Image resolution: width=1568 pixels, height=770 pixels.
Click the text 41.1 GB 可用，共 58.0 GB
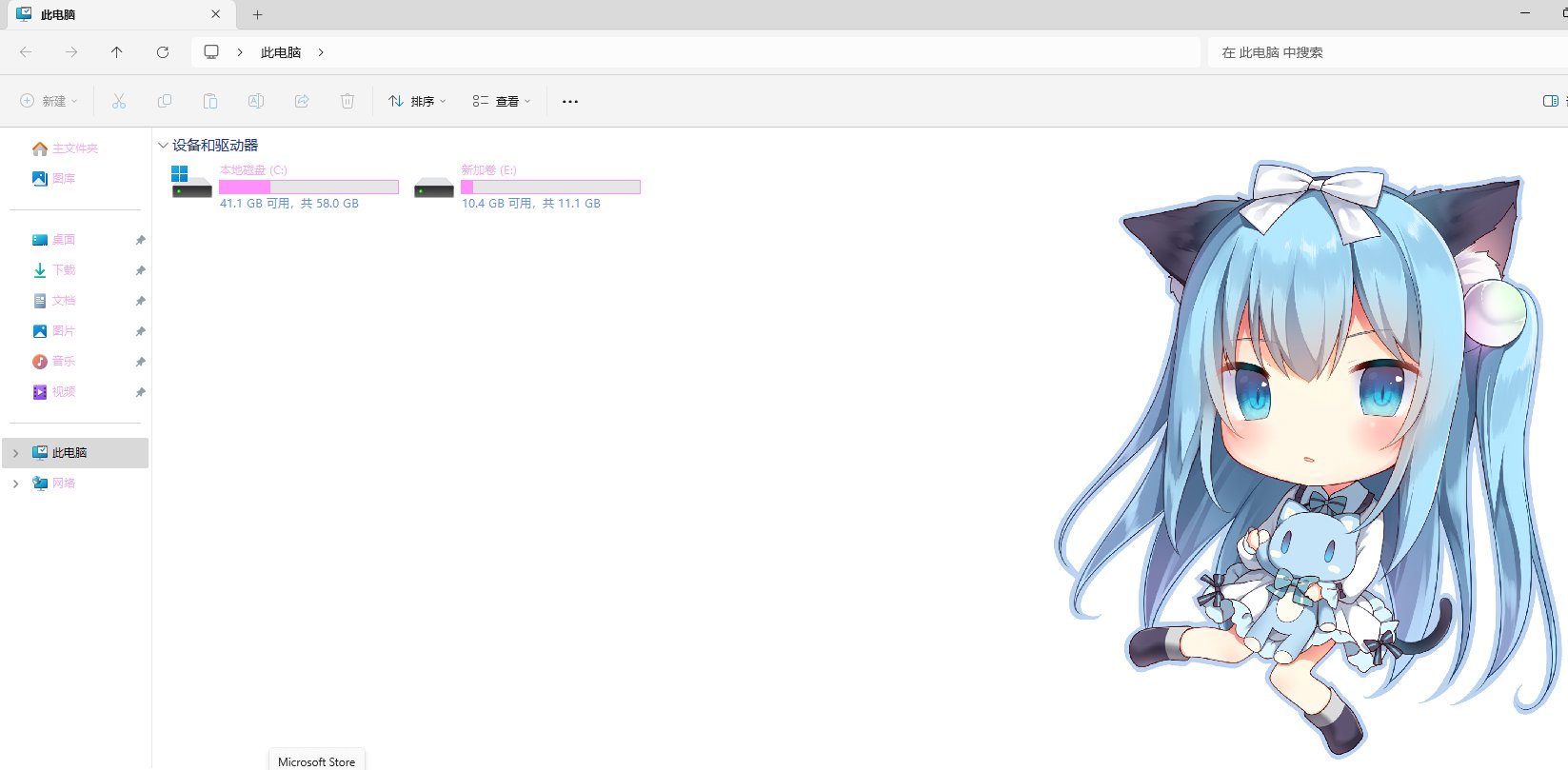289,204
